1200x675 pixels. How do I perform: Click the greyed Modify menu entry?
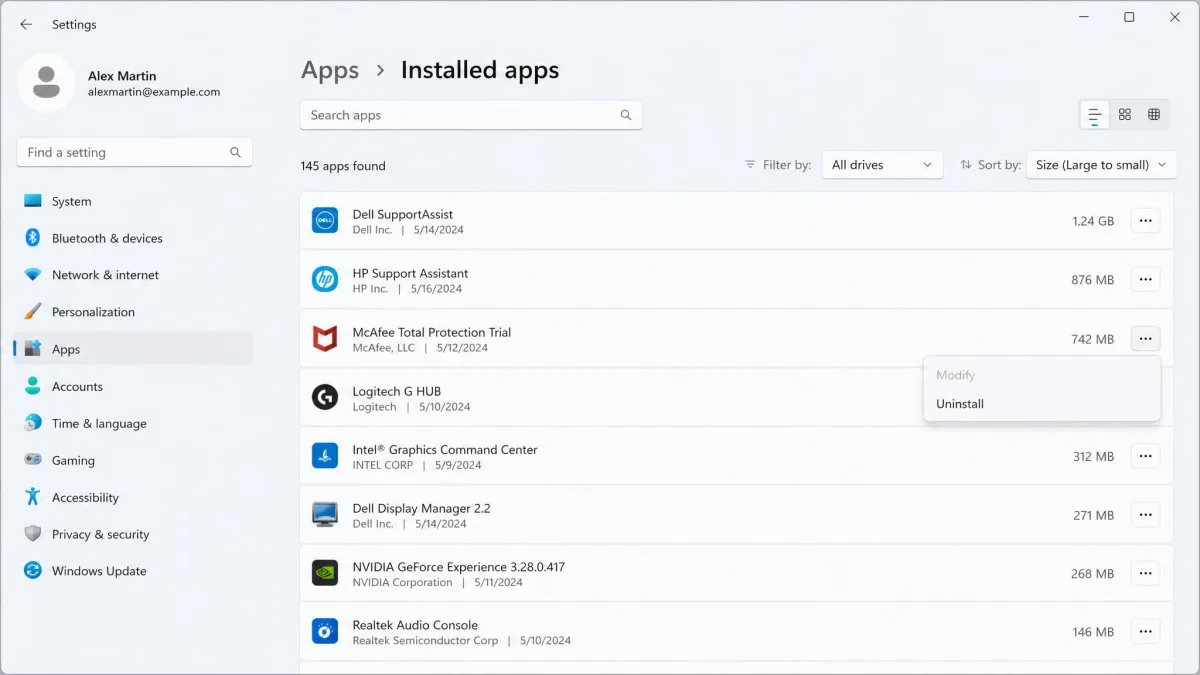[x=1042, y=375]
